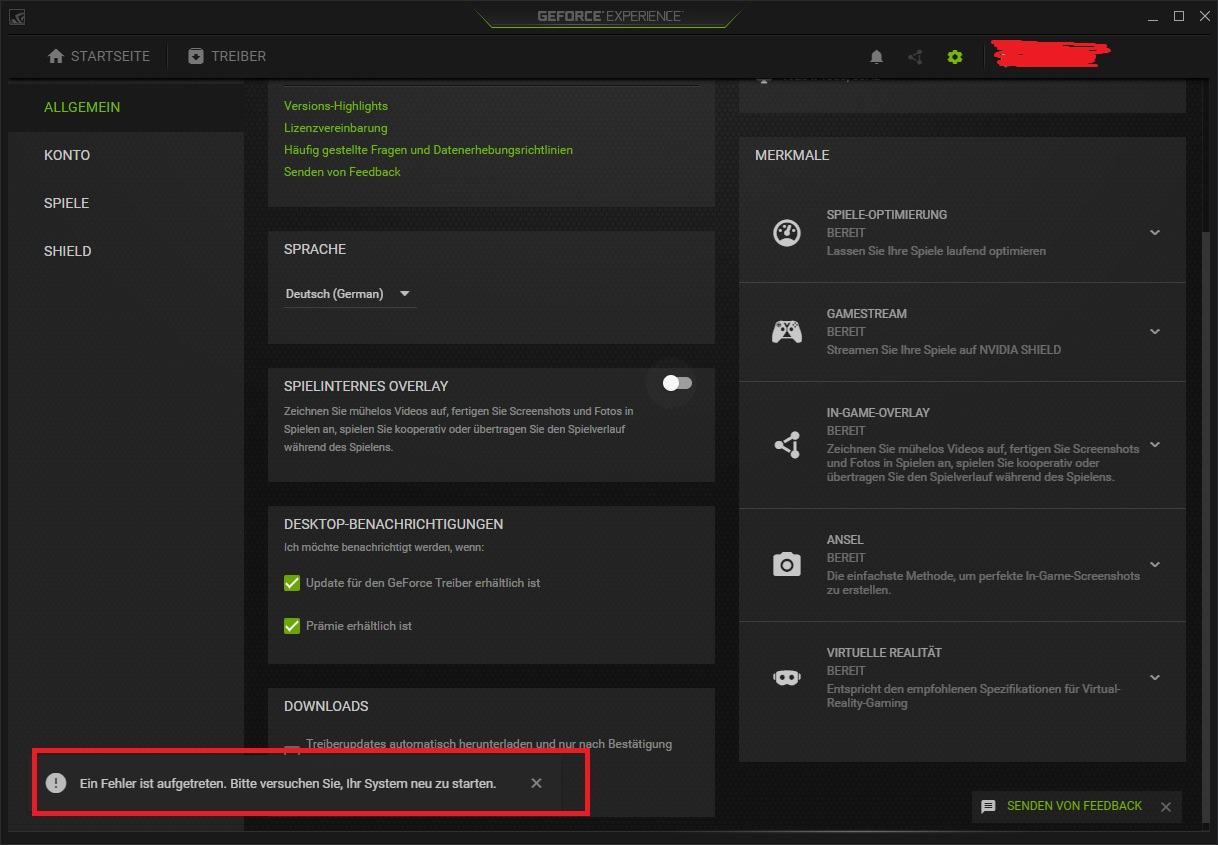1218x845 pixels.
Task: Open the Startseite home tab
Action: pos(99,56)
